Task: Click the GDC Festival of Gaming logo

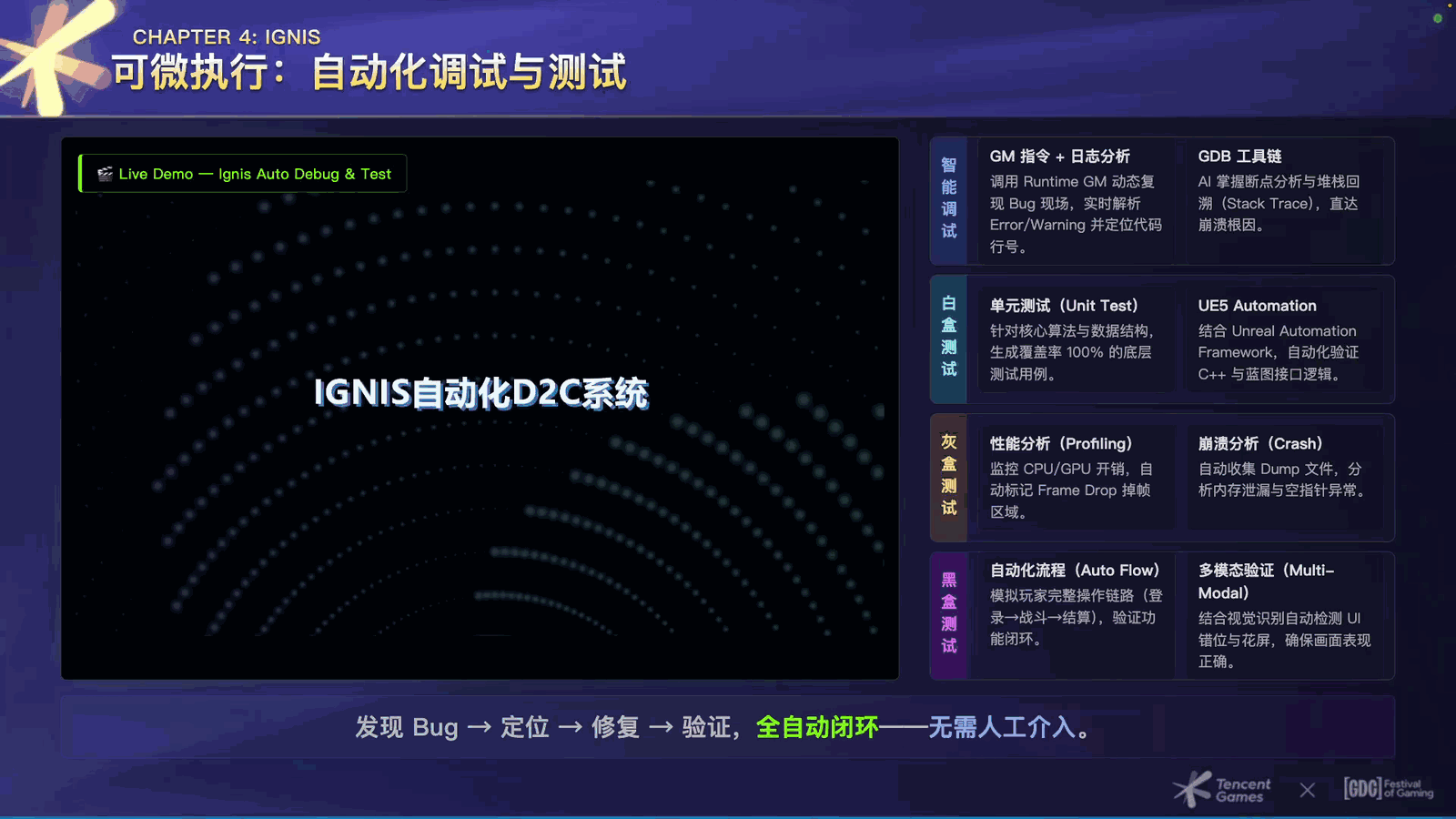Action: (1389, 788)
